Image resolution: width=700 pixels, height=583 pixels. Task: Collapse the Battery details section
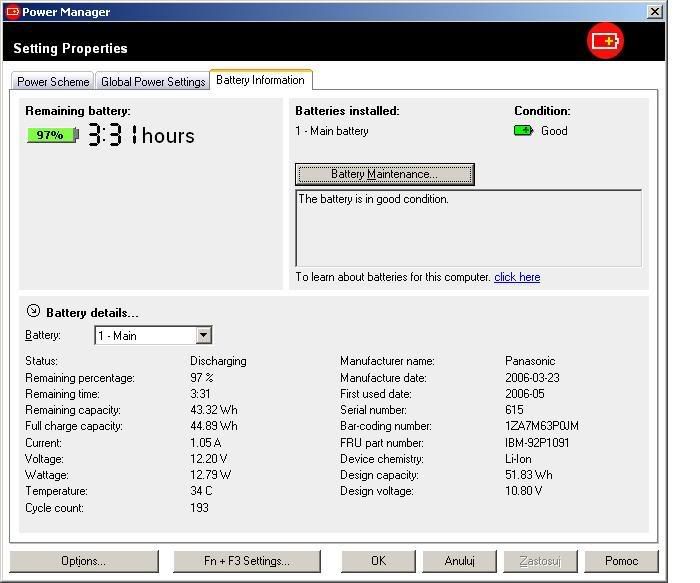coord(33,312)
